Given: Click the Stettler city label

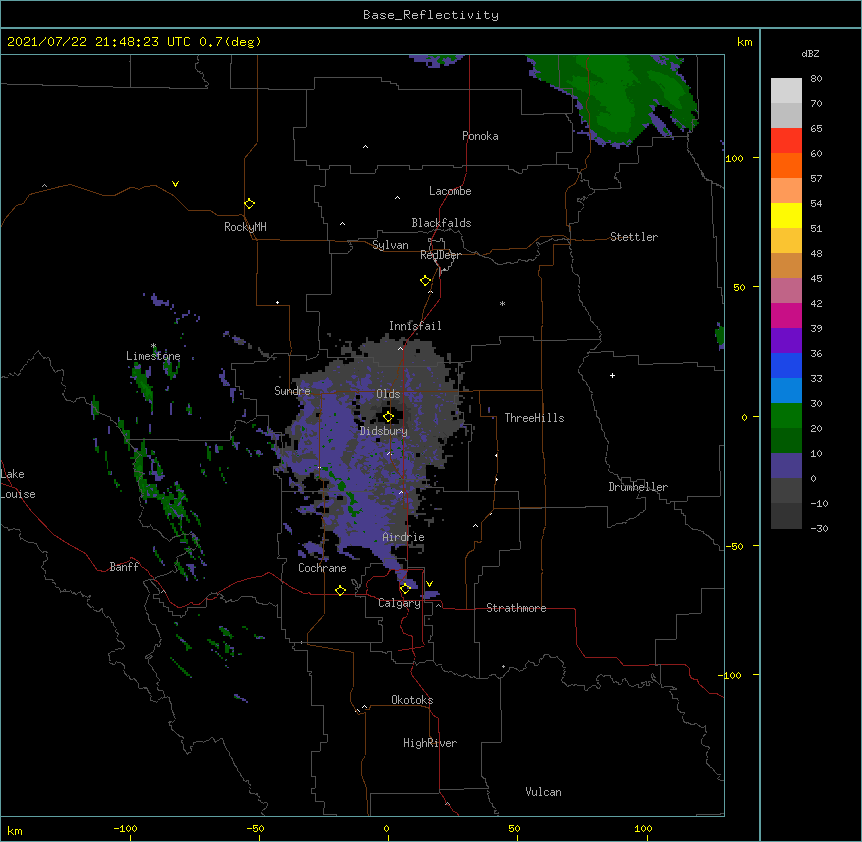Looking at the screenshot, I should point(634,237).
